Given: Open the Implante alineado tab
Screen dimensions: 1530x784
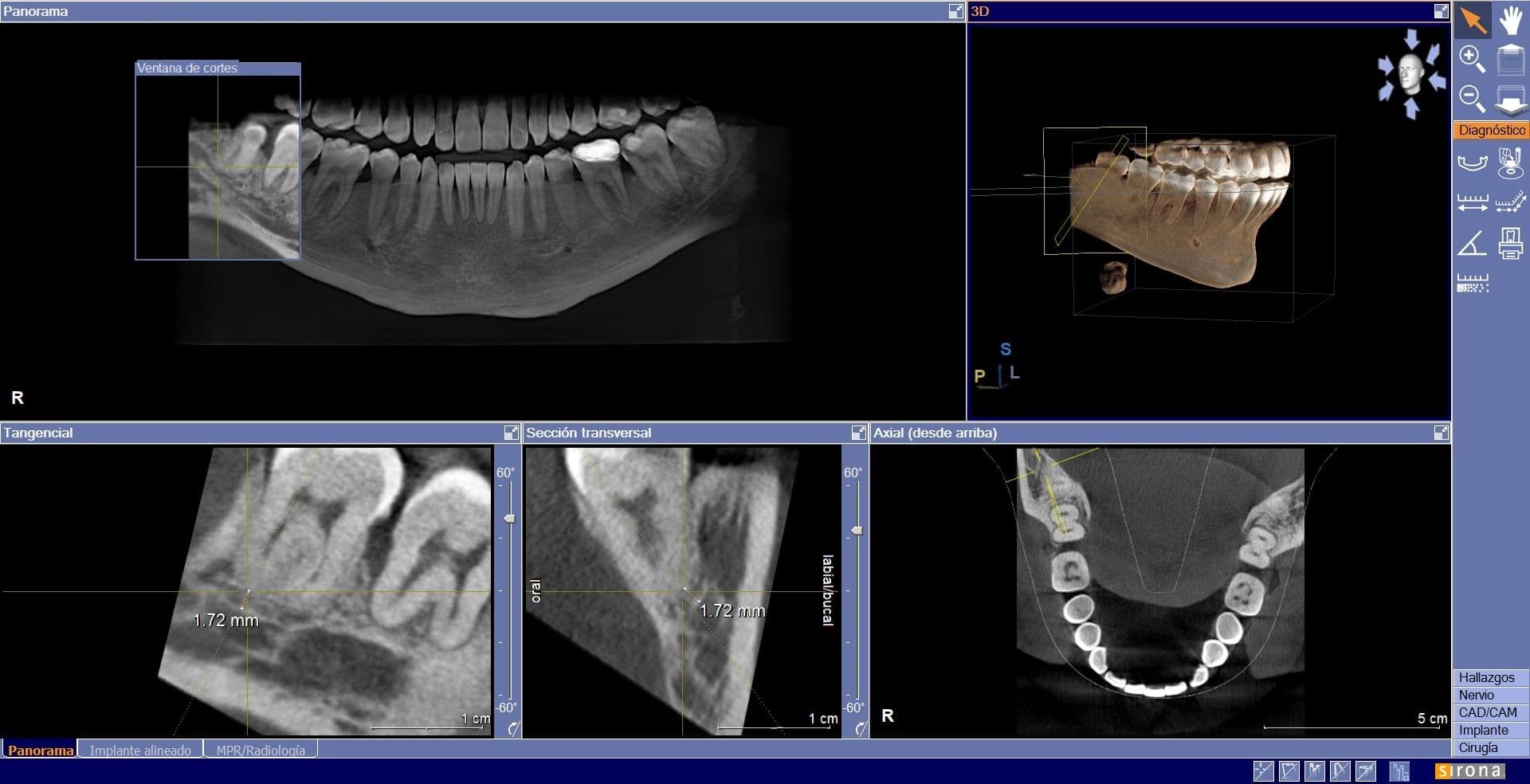Looking at the screenshot, I should [x=140, y=750].
